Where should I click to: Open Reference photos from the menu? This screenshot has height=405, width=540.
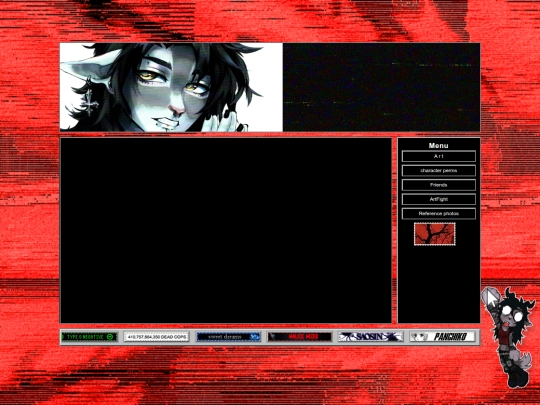click(x=438, y=214)
